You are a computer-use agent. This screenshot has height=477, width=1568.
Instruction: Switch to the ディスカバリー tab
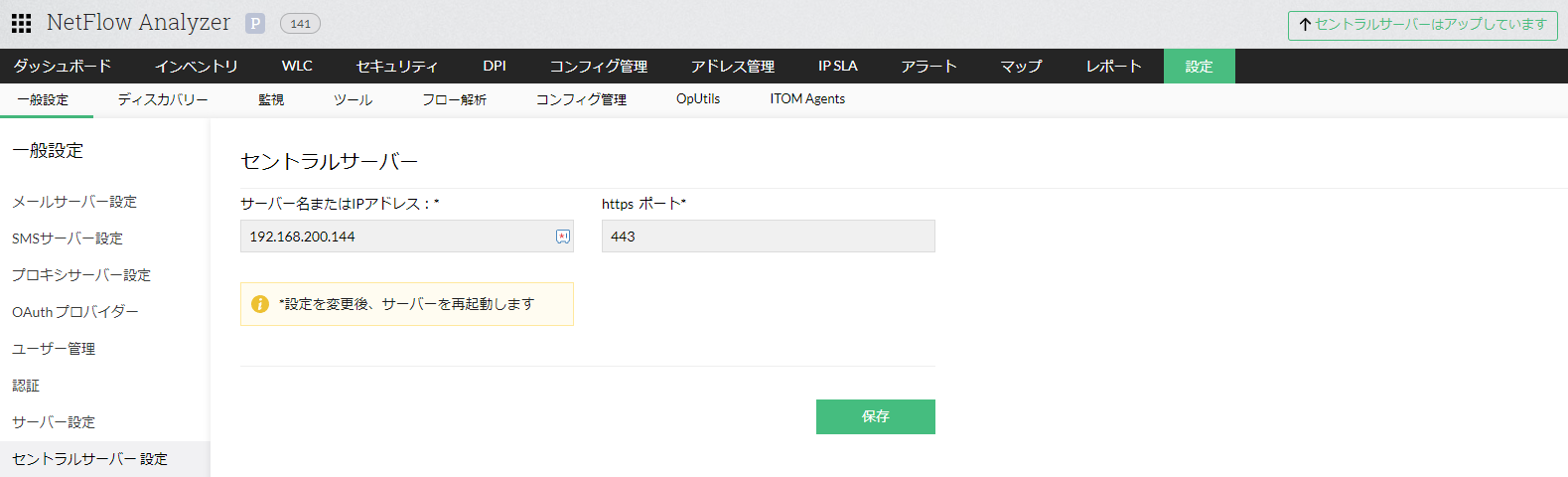point(163,99)
